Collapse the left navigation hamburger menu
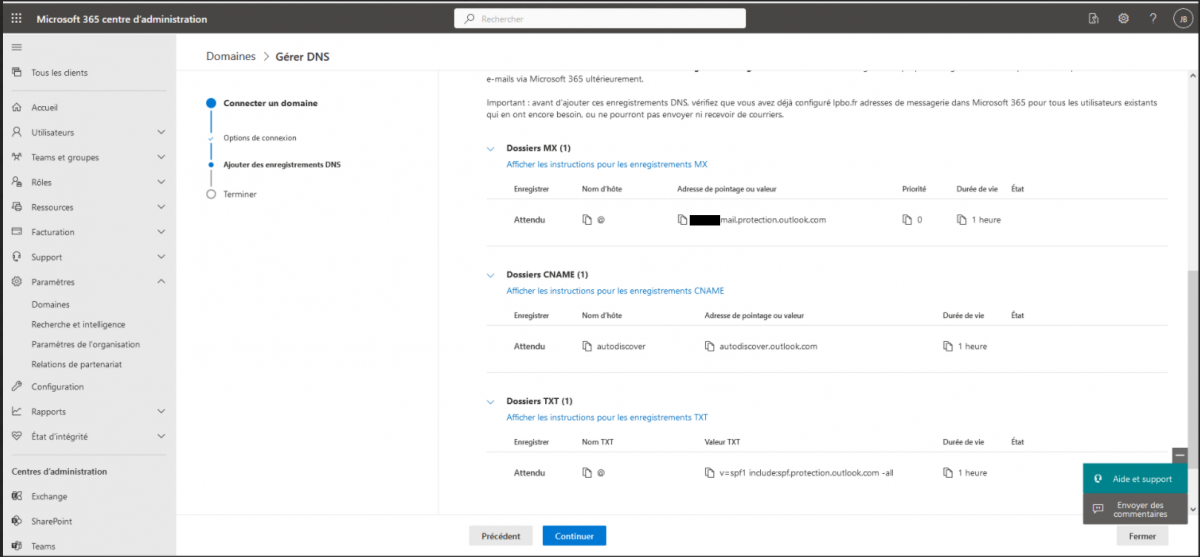Viewport: 1200px width, 557px height. (x=16, y=47)
